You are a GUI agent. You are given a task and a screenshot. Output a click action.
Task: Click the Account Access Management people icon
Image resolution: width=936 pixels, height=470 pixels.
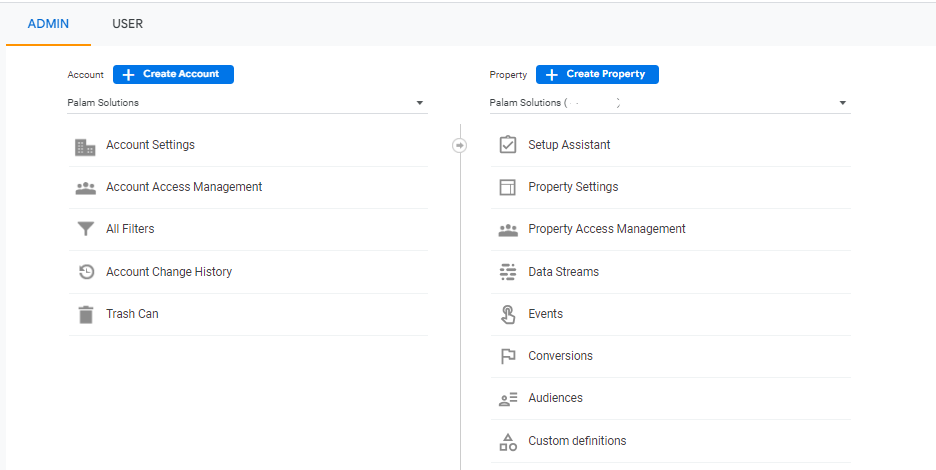pos(86,188)
